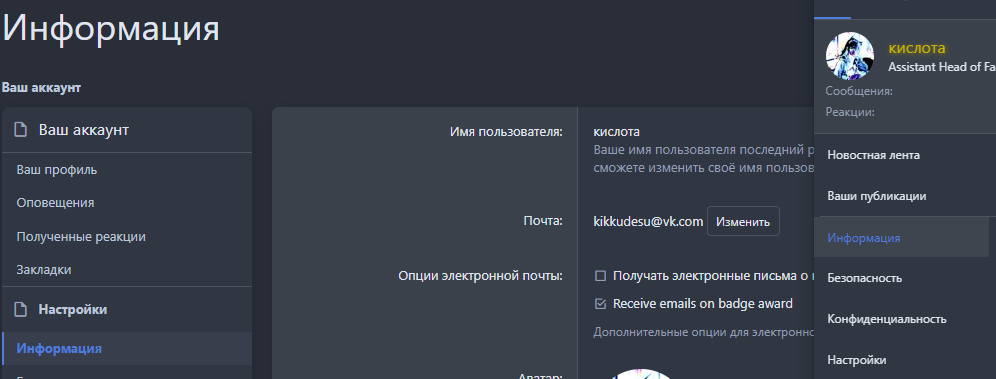
Task: Select Информация in the user dropdown menu
Action: pos(901,238)
